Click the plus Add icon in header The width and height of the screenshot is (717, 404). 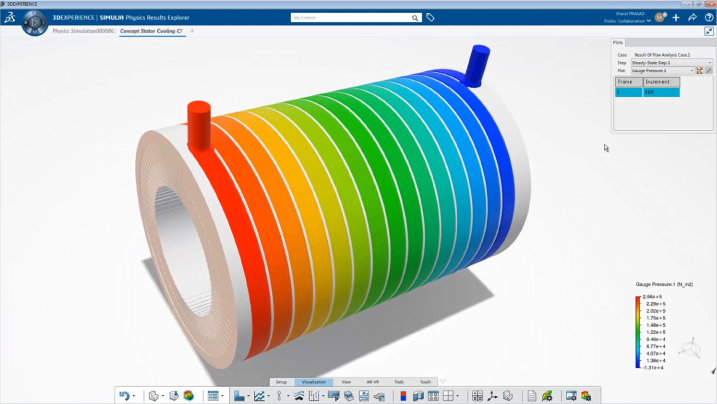coord(676,18)
